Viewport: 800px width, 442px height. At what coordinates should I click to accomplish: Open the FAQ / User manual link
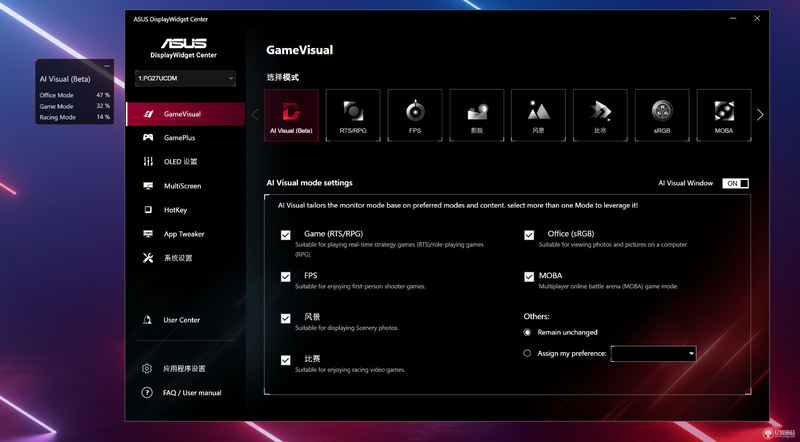point(192,392)
